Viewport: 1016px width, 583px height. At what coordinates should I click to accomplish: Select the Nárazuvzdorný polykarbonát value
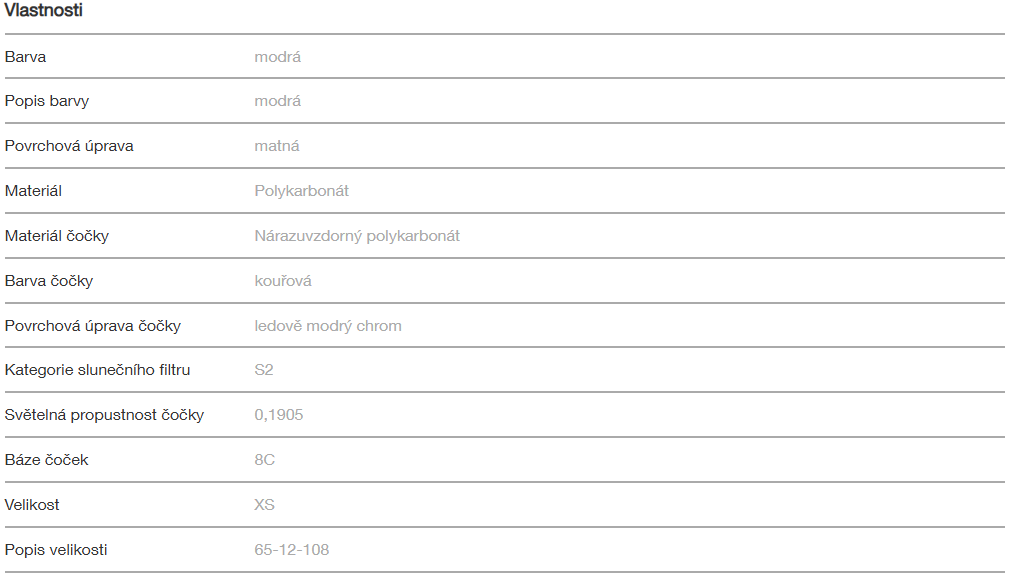point(357,236)
